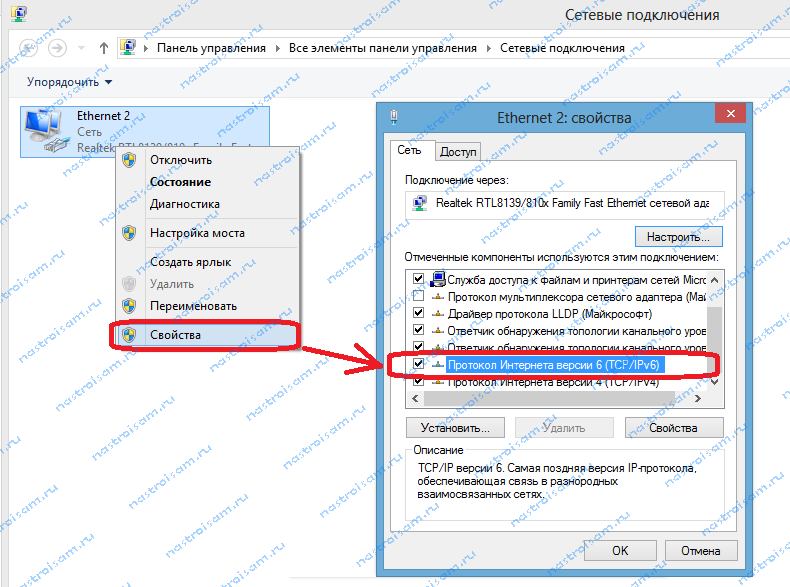This screenshot has width=790, height=587.
Task: Expand the chevron after Панель управления breadcrumb
Action: pos(278,48)
